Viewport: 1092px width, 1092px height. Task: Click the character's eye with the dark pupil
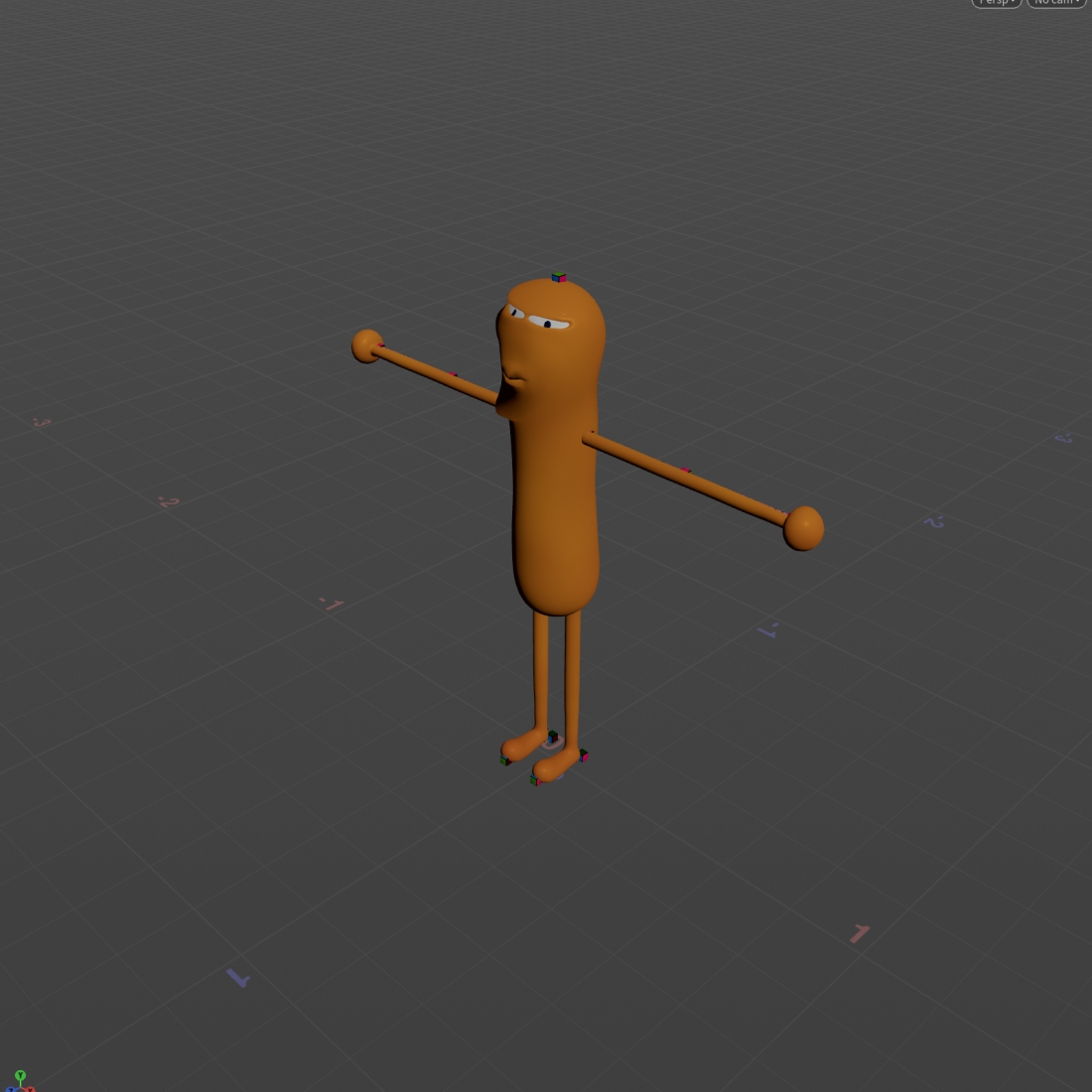(549, 324)
